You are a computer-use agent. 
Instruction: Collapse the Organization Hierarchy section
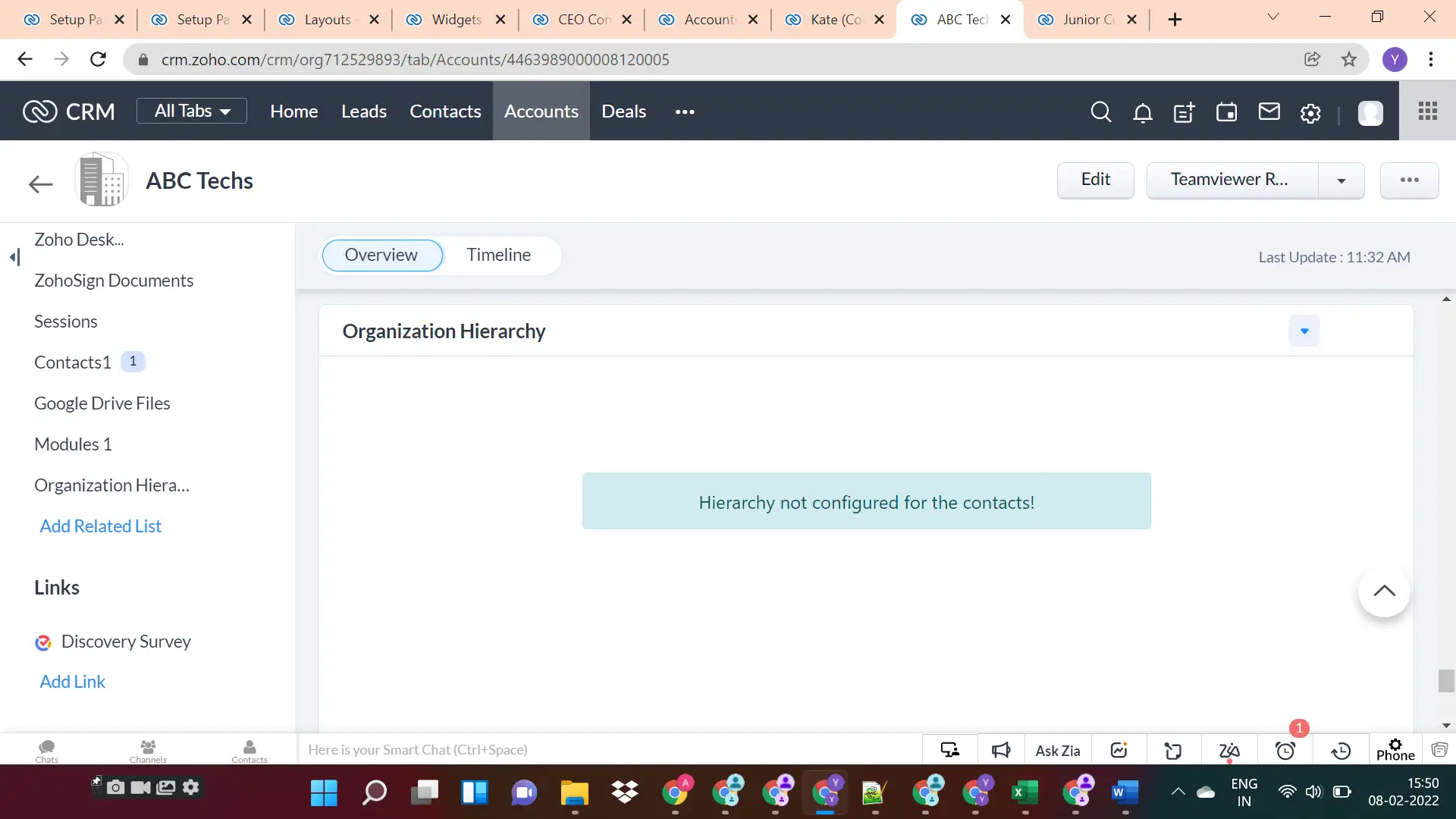click(1304, 331)
